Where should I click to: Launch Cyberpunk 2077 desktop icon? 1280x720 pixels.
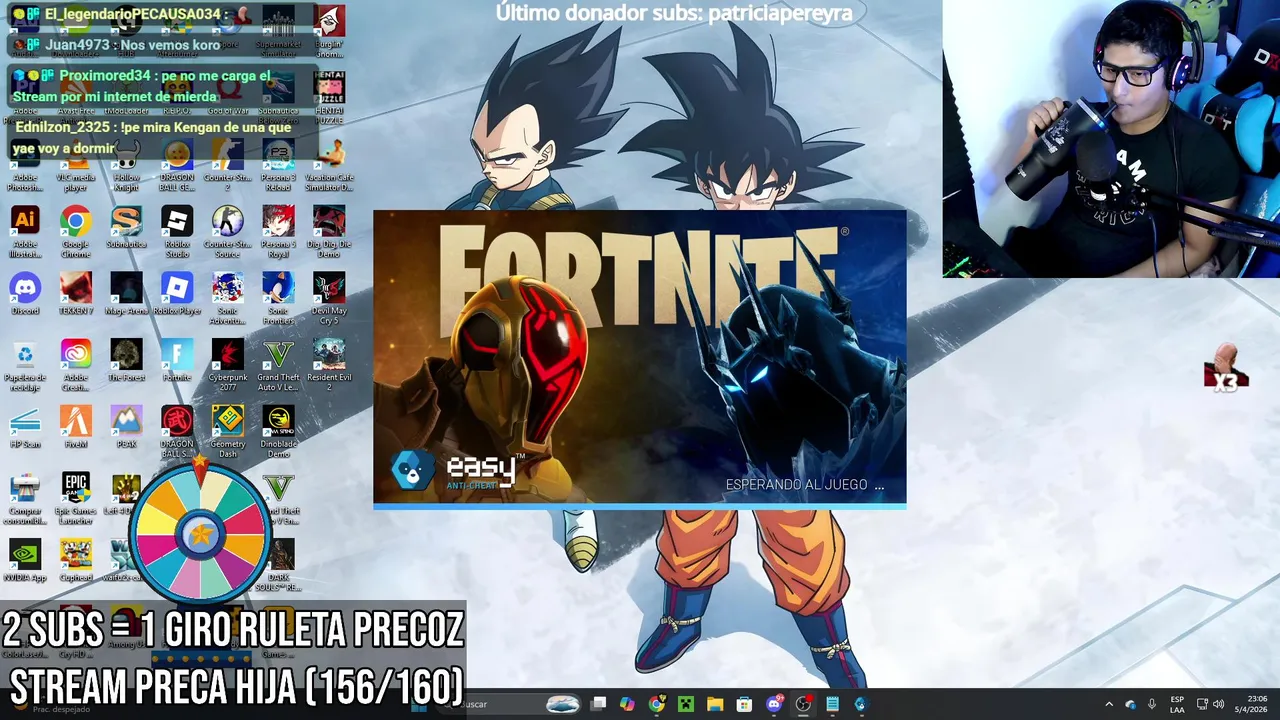227,365
